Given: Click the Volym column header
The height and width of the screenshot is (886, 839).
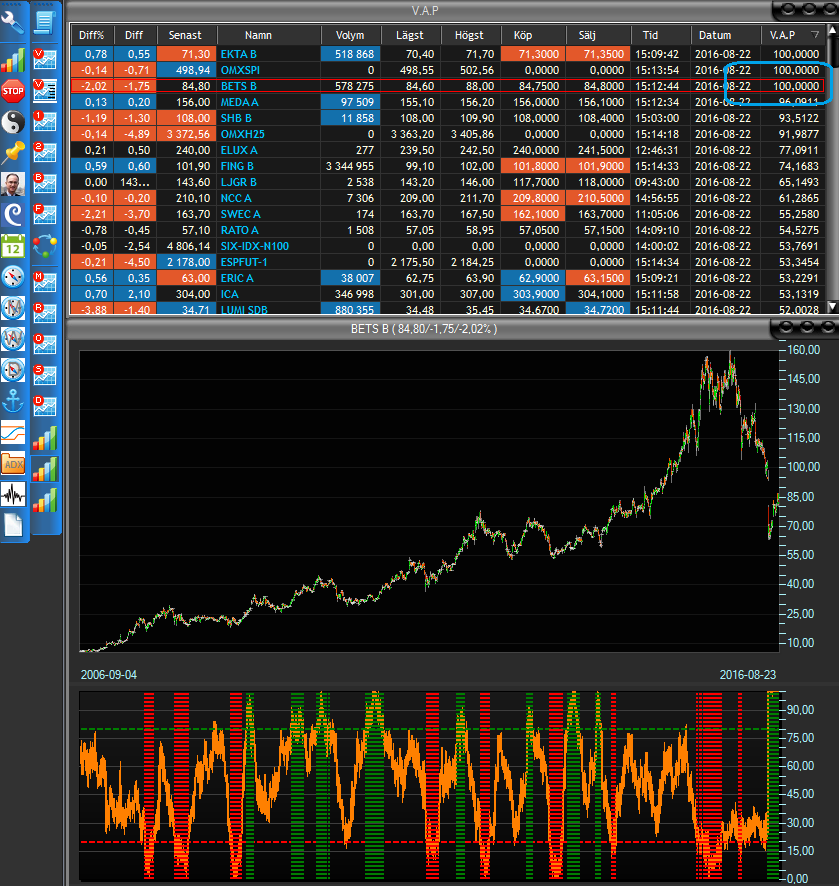Looking at the screenshot, I should (x=350, y=35).
